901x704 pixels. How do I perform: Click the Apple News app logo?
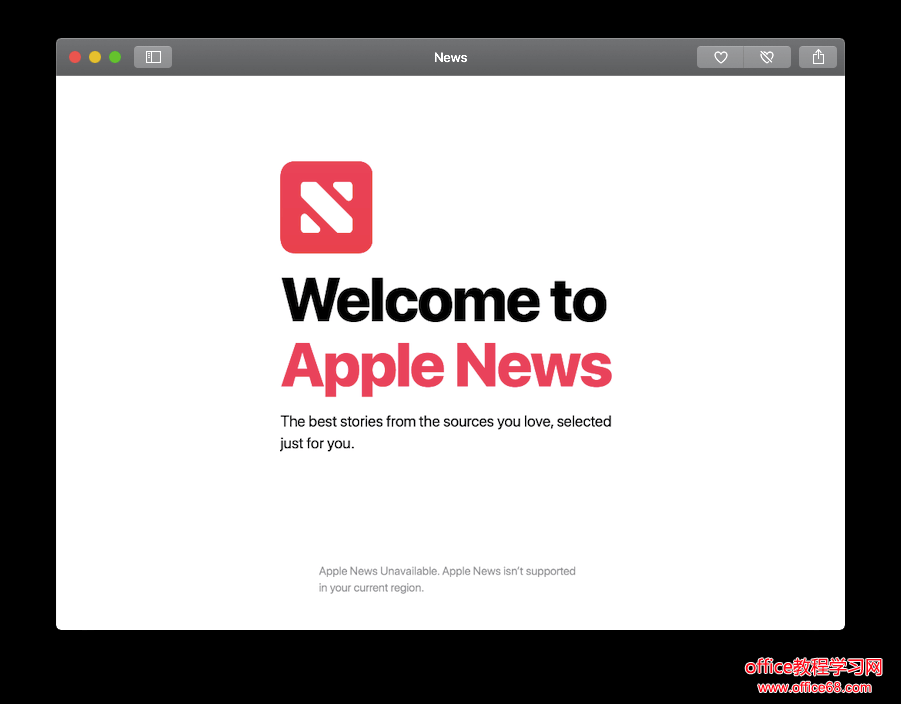pyautogui.click(x=326, y=207)
